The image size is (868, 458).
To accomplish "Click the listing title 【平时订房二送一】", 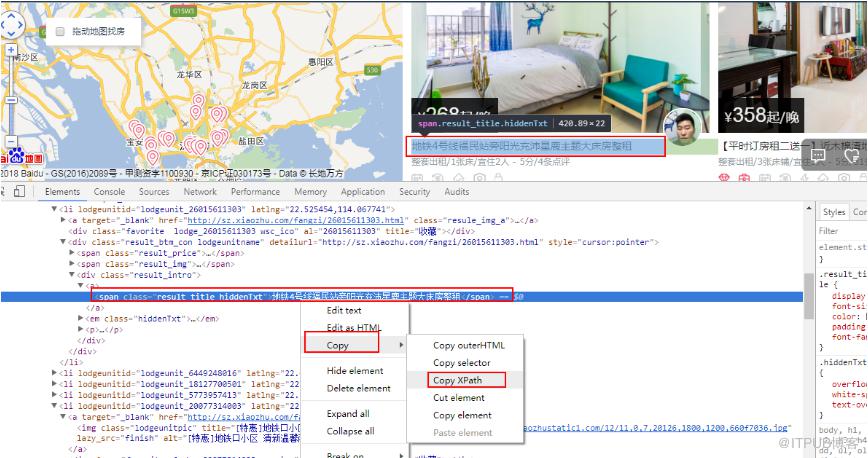I will pyautogui.click(x=769, y=147).
